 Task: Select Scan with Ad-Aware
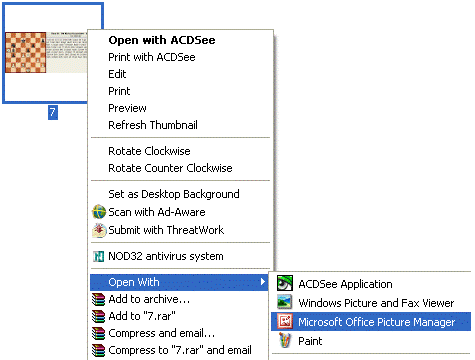tap(180, 212)
